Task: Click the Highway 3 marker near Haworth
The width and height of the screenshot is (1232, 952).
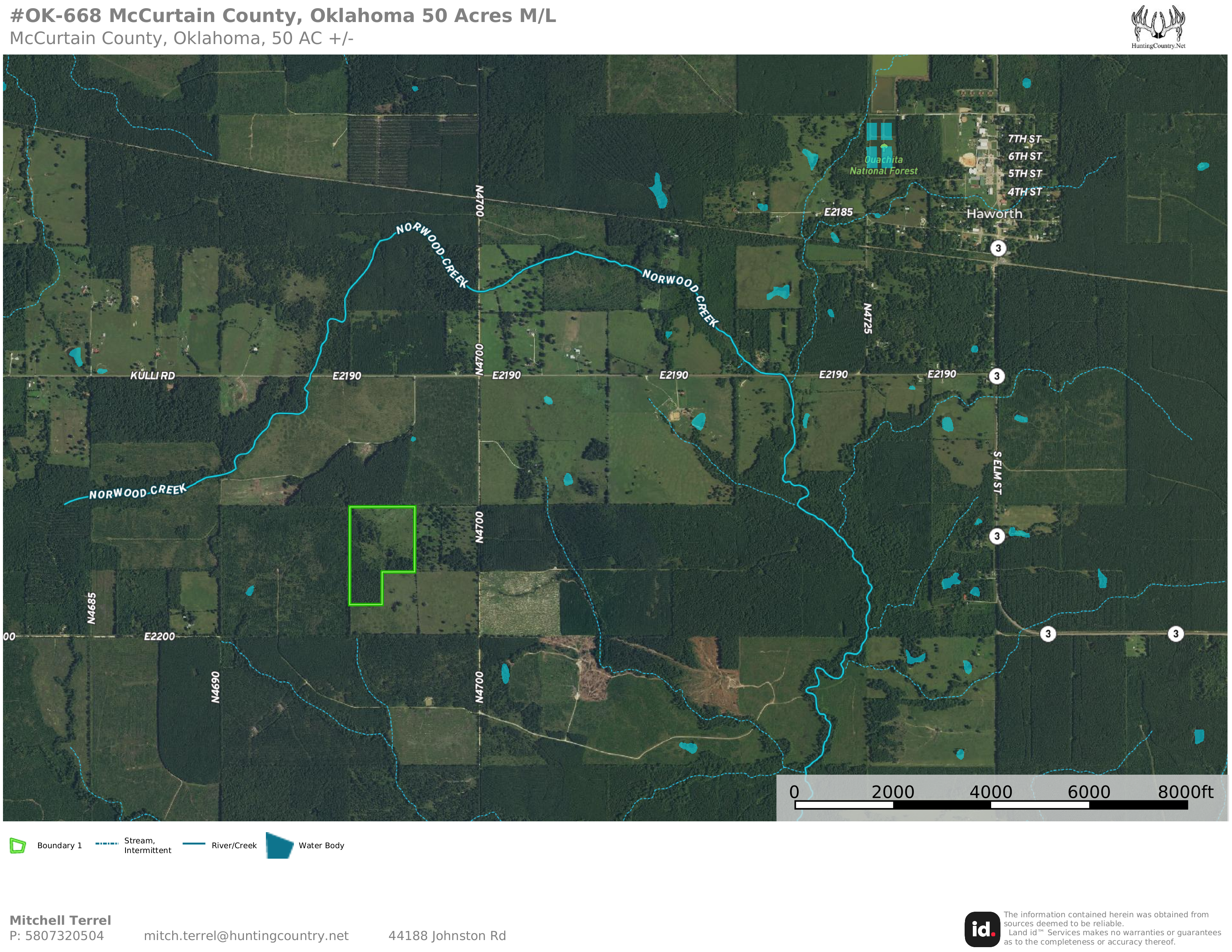Action: coord(998,248)
